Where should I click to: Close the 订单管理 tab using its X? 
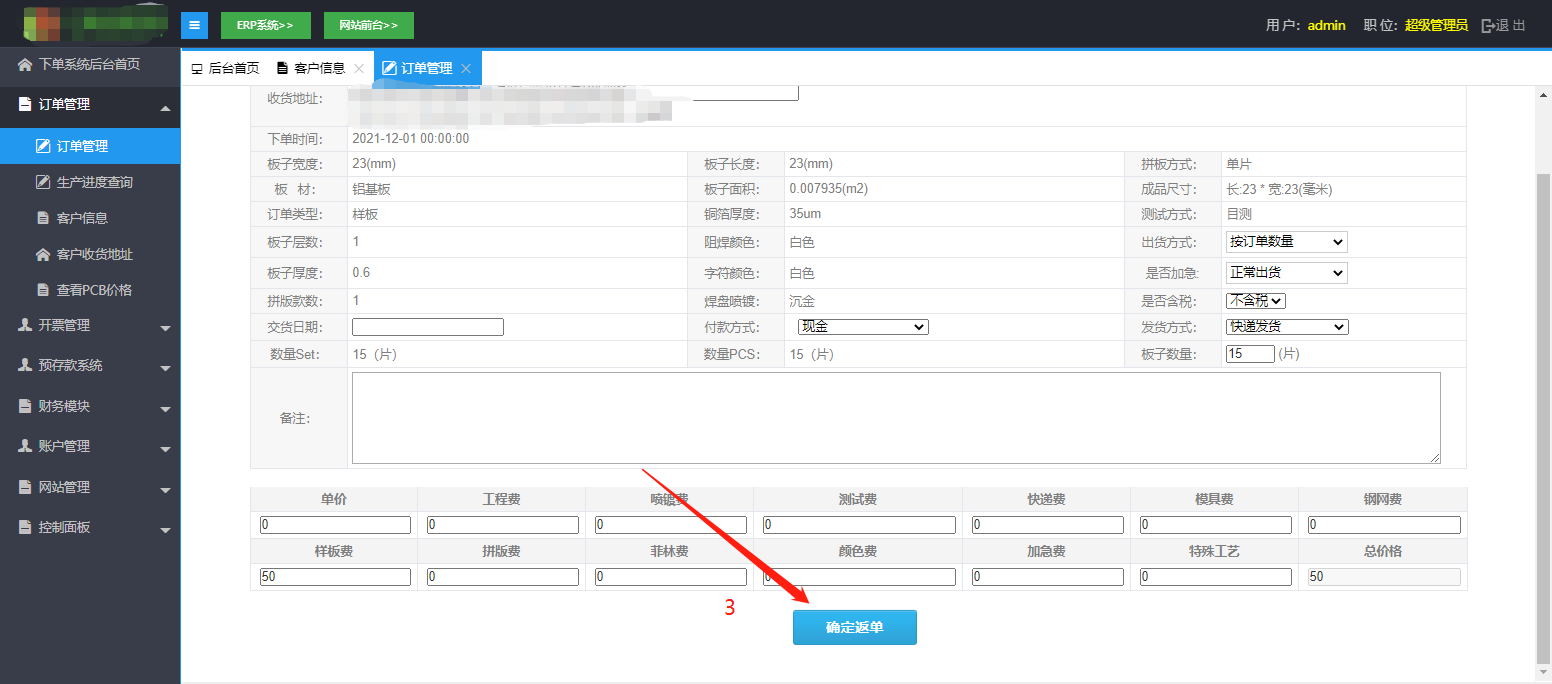coord(466,69)
